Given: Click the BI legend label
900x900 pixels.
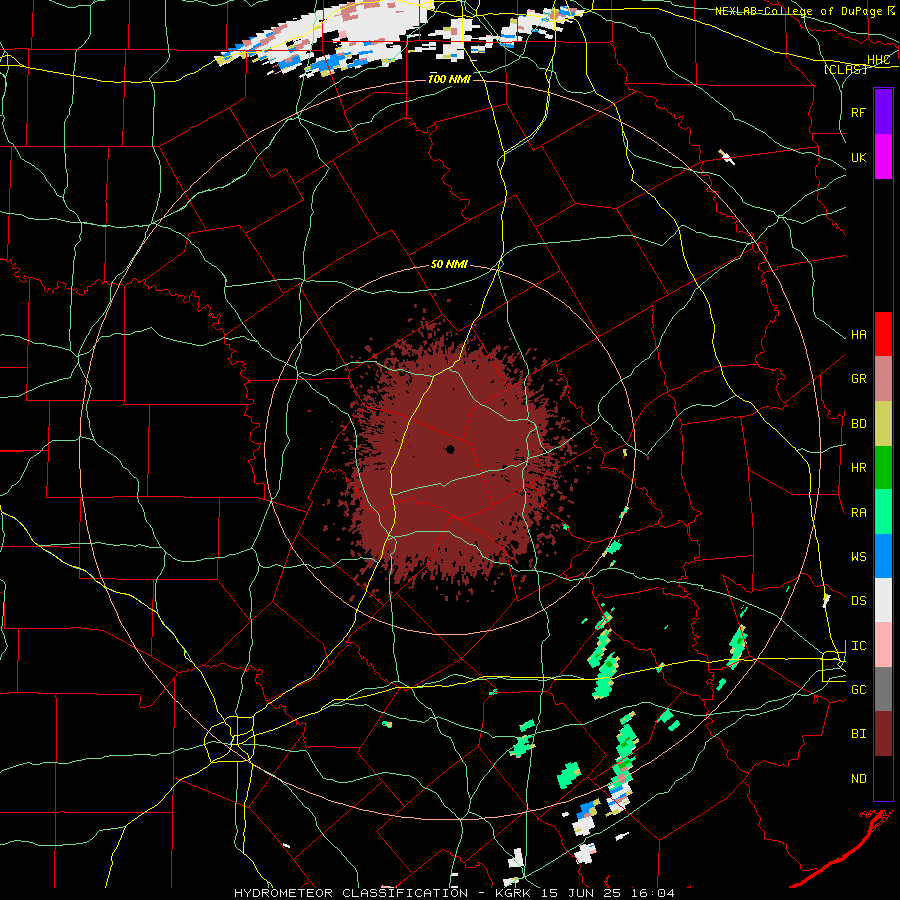Looking at the screenshot, I should coord(858,734).
